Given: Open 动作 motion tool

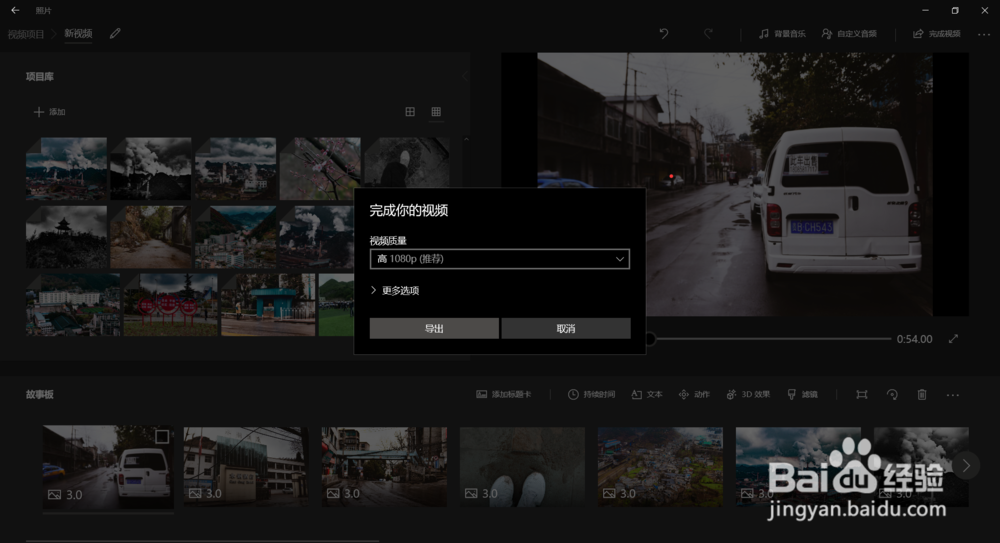Looking at the screenshot, I should 694,394.
